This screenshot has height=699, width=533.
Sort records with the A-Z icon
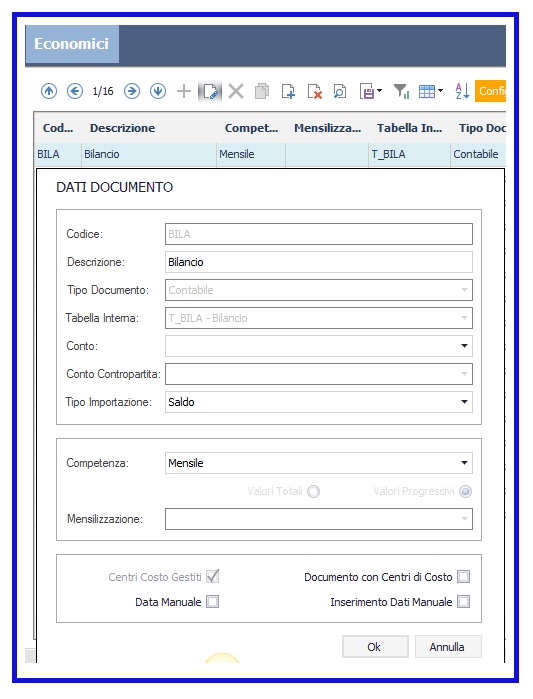462,91
